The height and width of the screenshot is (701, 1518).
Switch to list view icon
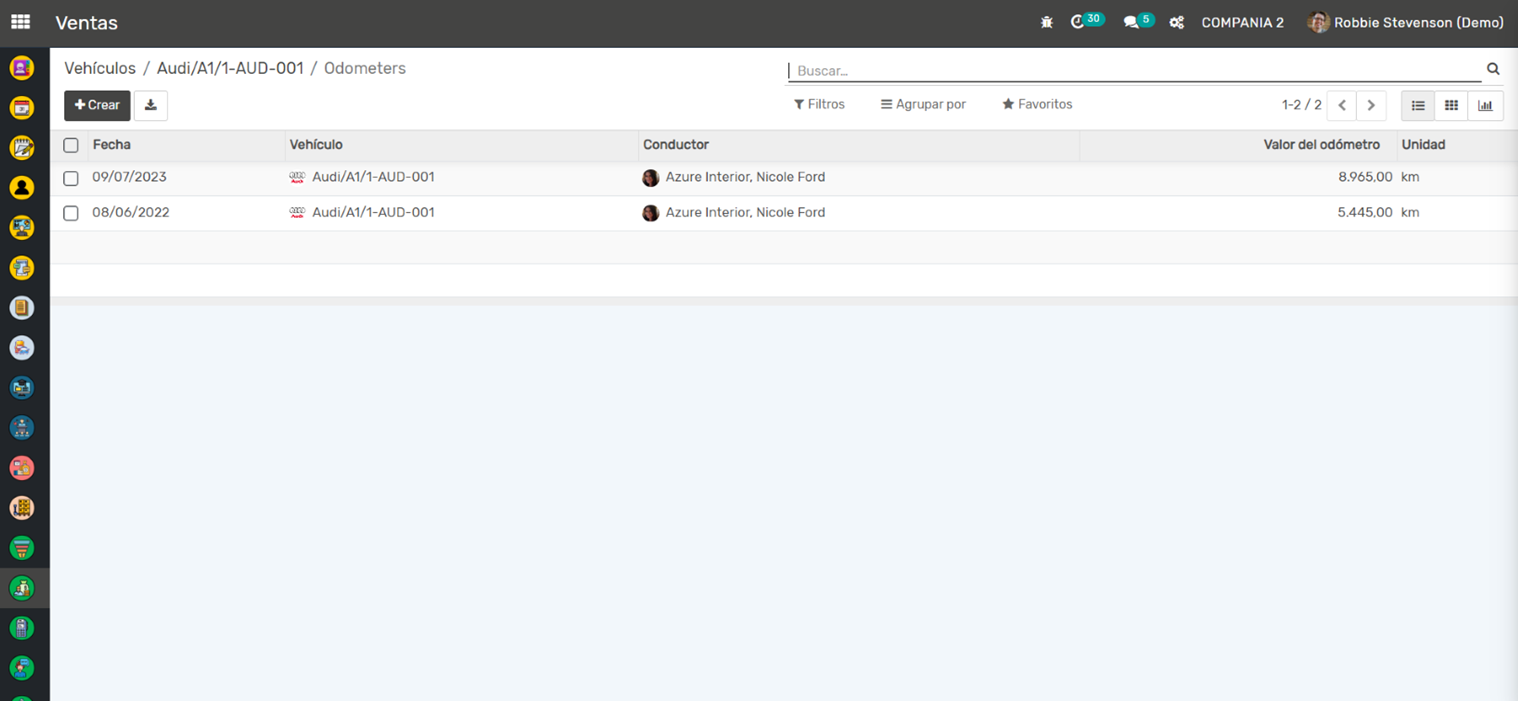pyautogui.click(x=1418, y=105)
